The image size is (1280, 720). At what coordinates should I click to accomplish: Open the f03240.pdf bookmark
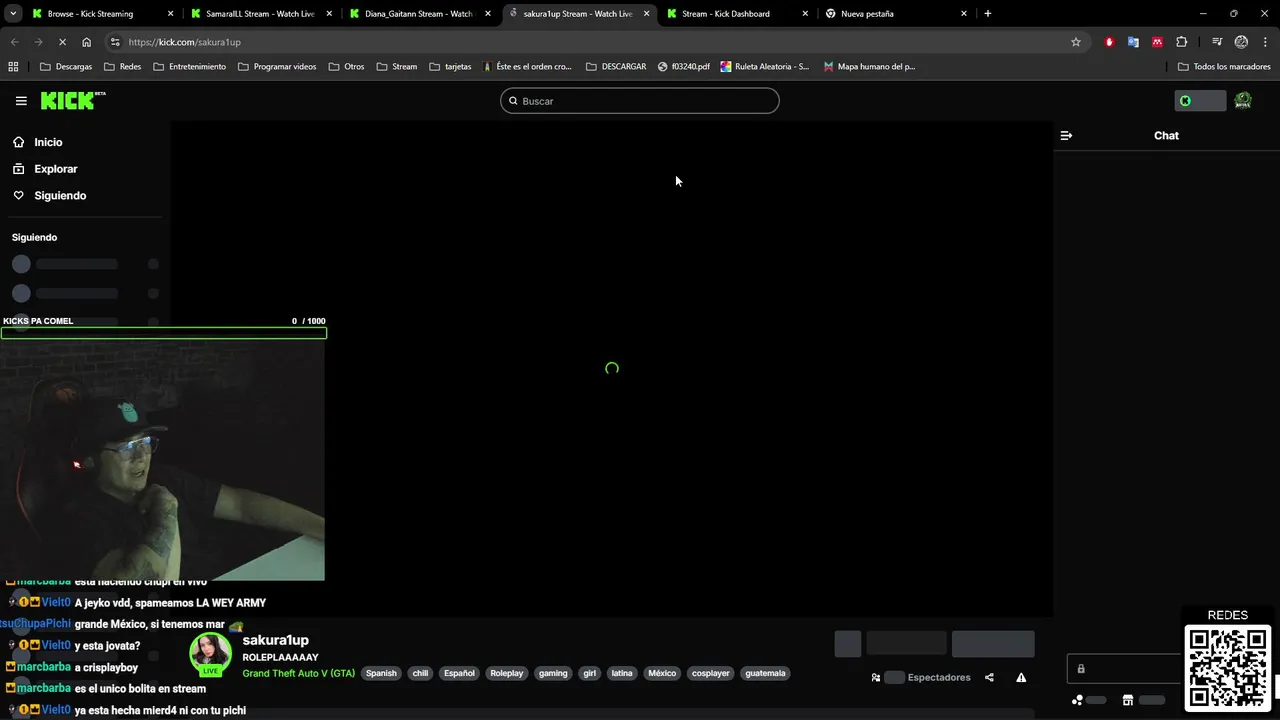pos(684,67)
